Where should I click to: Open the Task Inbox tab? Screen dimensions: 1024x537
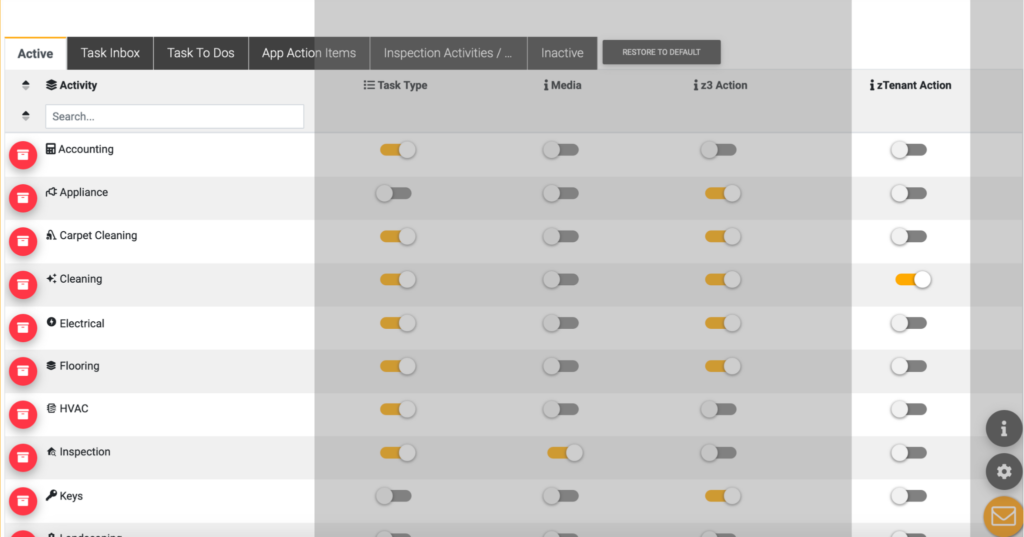pos(110,53)
